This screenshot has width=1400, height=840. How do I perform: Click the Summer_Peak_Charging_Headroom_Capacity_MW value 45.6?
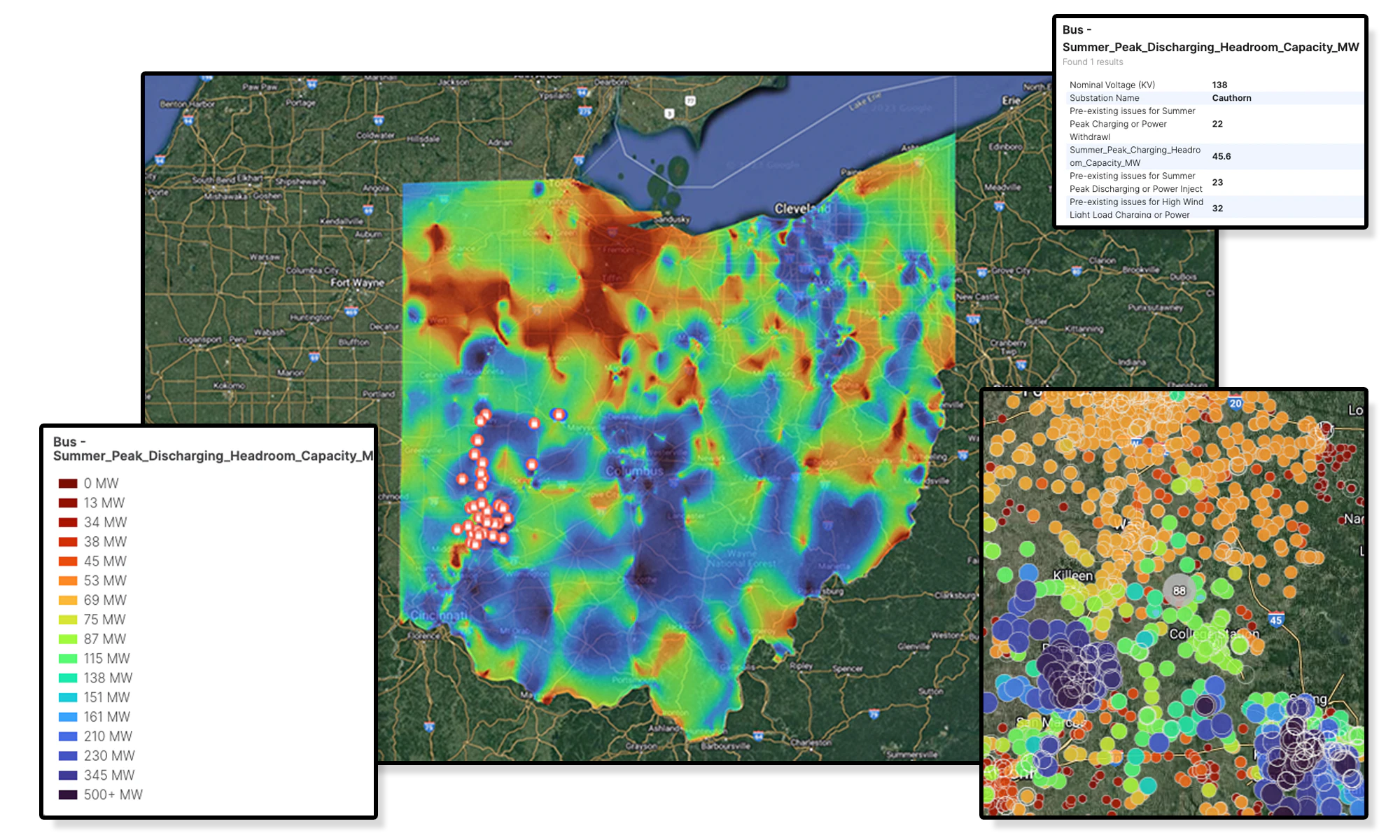click(x=1220, y=157)
